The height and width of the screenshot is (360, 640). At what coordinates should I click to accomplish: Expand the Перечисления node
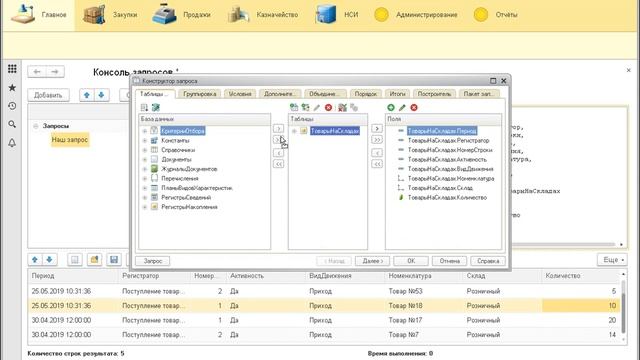coord(144,178)
